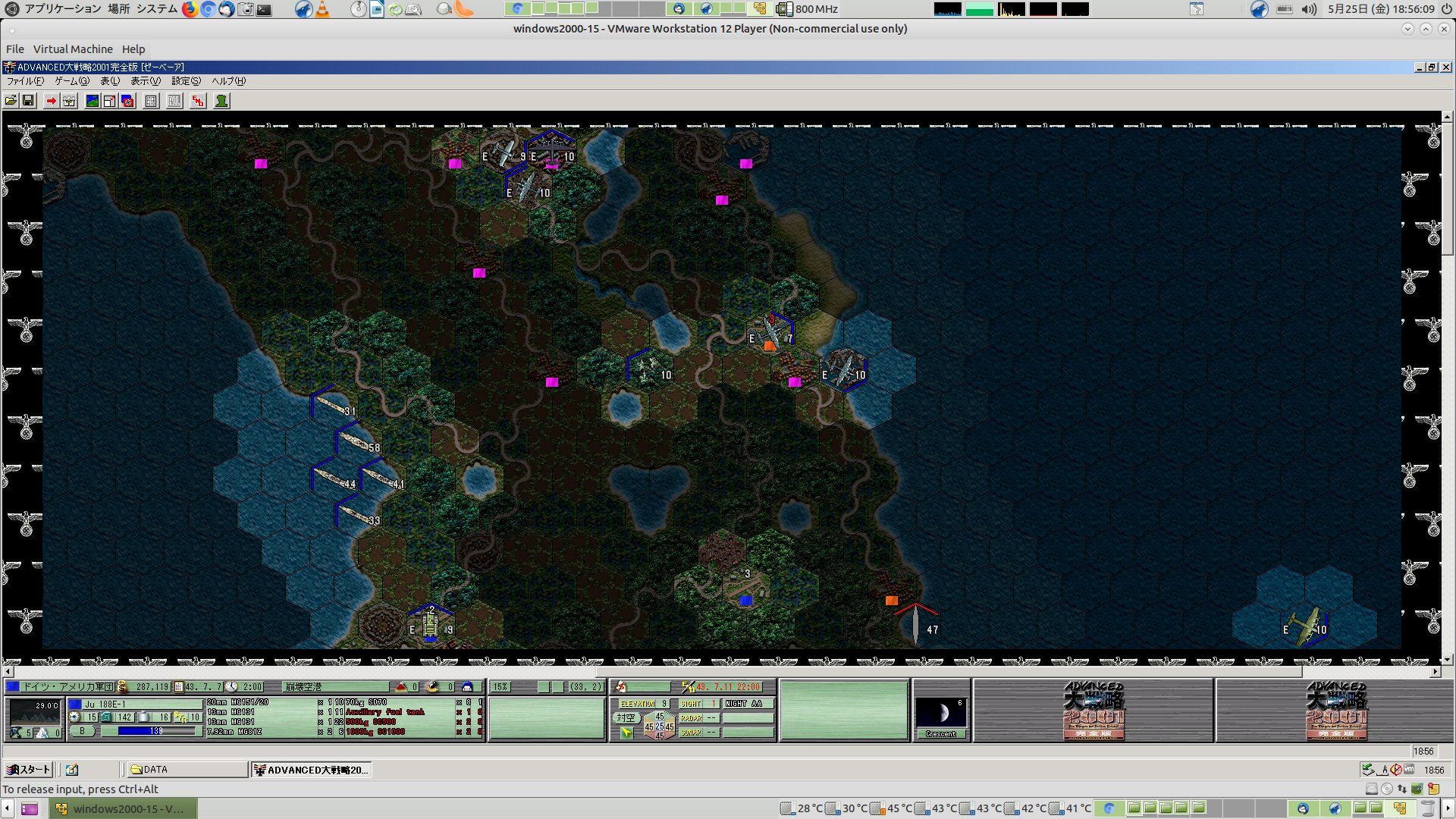The image size is (1456, 819).
Task: Click the green terrain map icon
Action: tap(93, 101)
